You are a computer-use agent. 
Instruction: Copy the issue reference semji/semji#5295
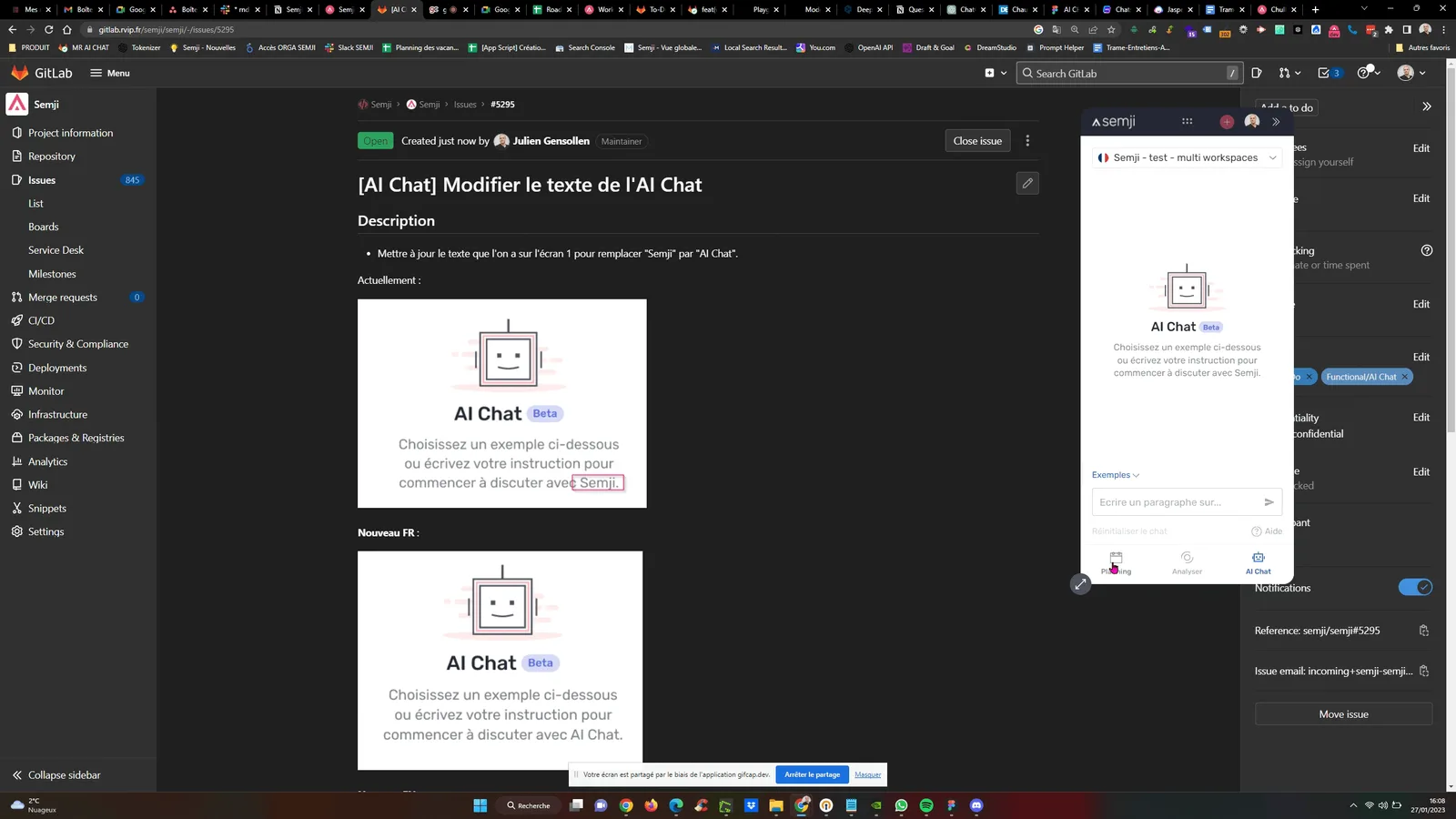coord(1424,631)
